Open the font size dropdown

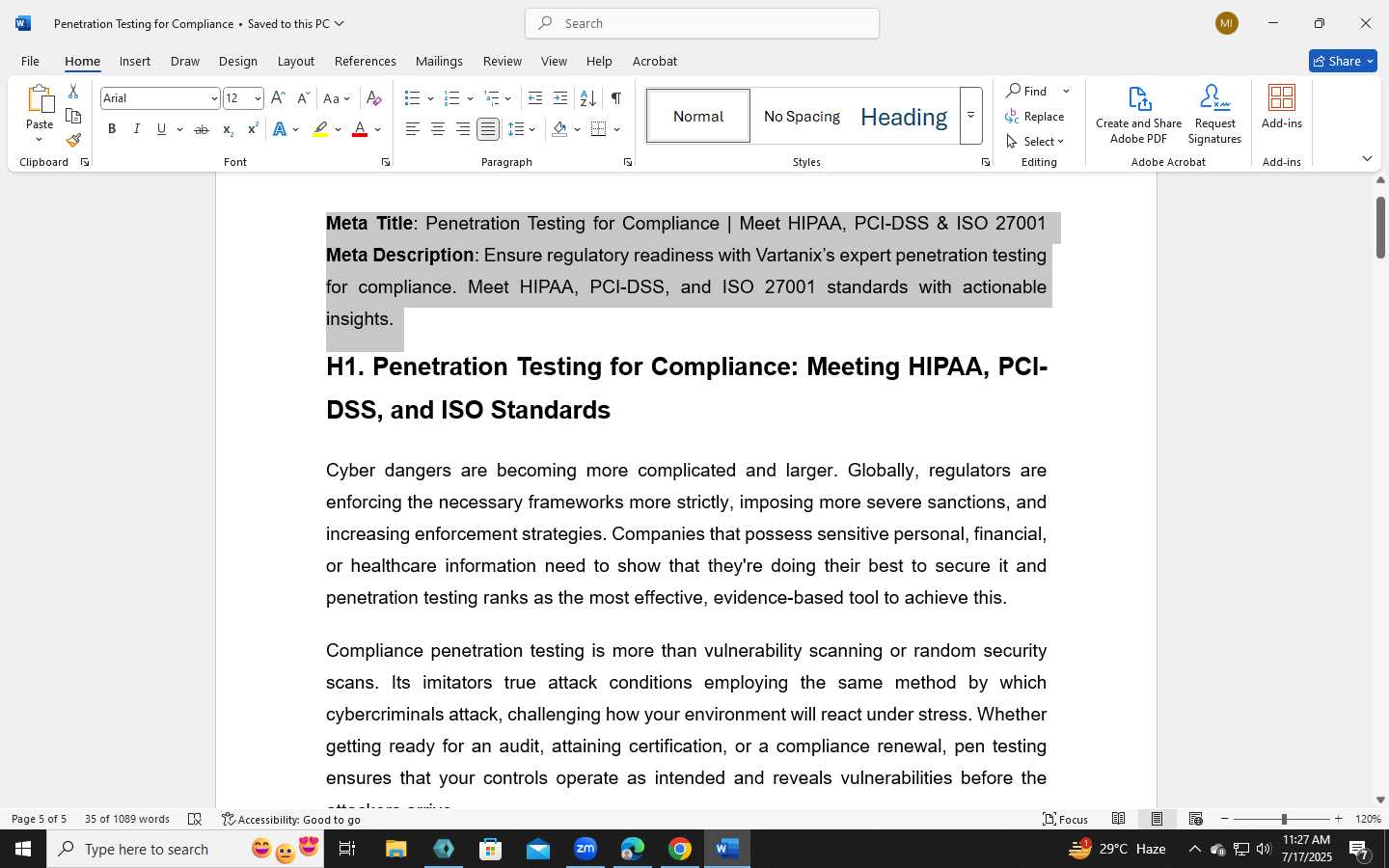258,98
